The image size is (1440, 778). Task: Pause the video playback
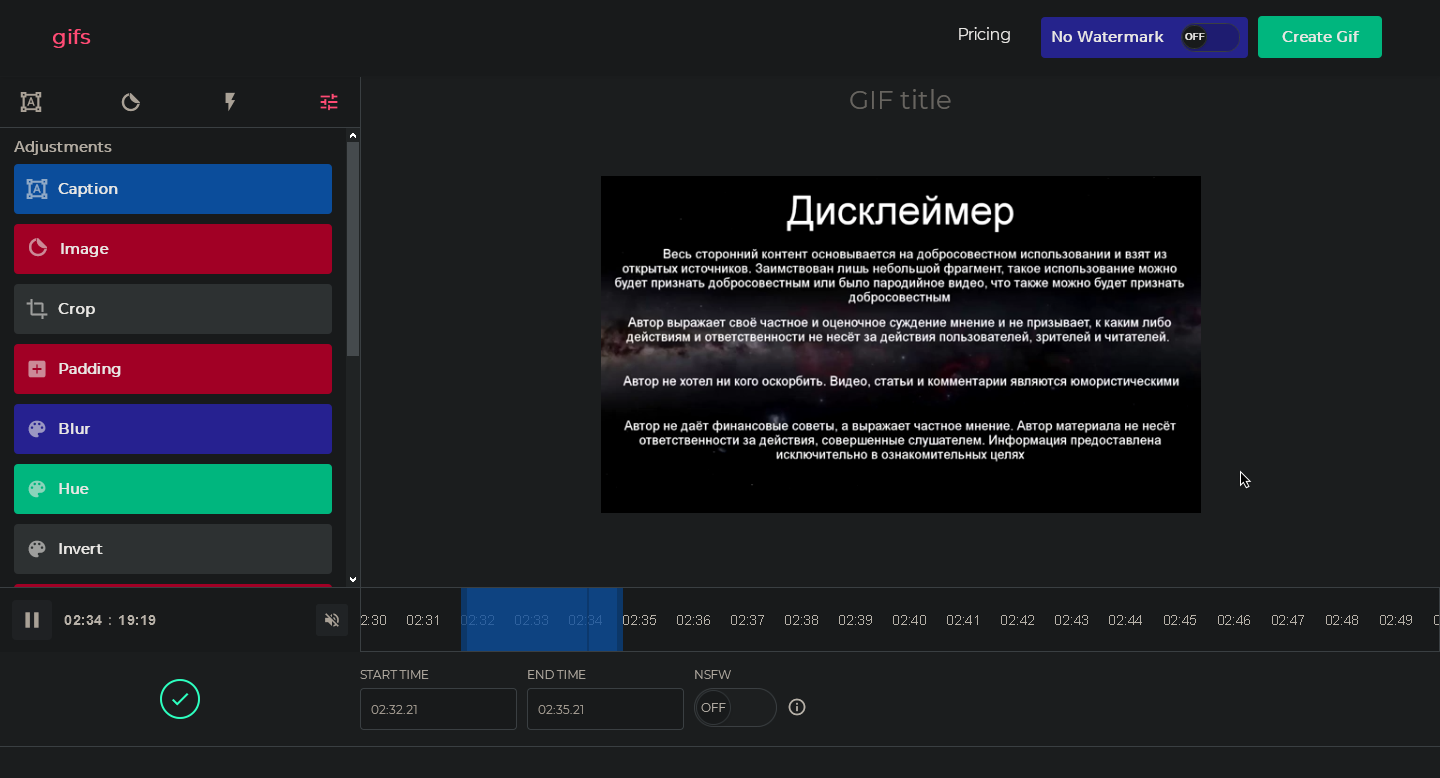point(32,620)
